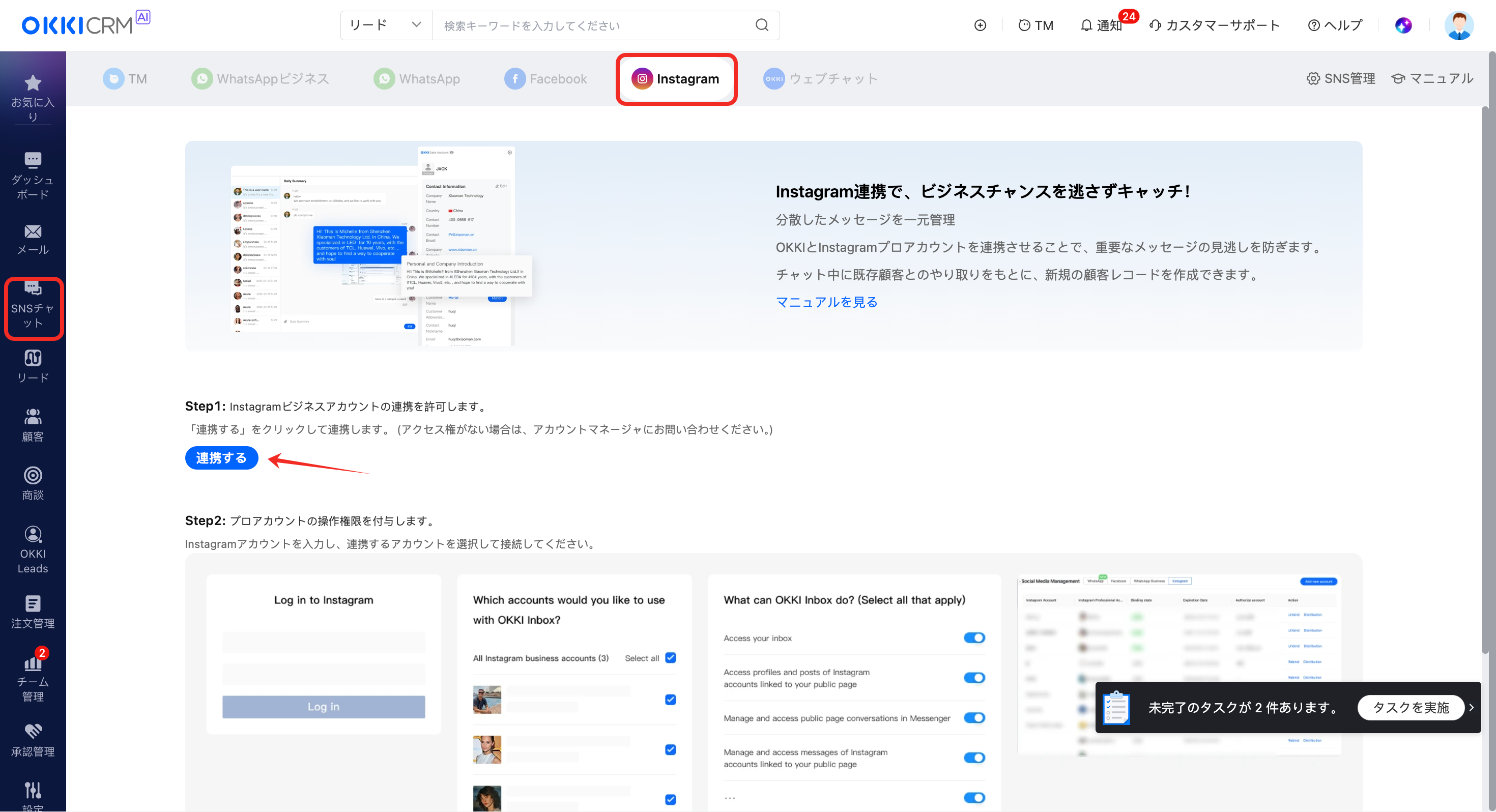Click the マニュアルを見る link

(826, 302)
